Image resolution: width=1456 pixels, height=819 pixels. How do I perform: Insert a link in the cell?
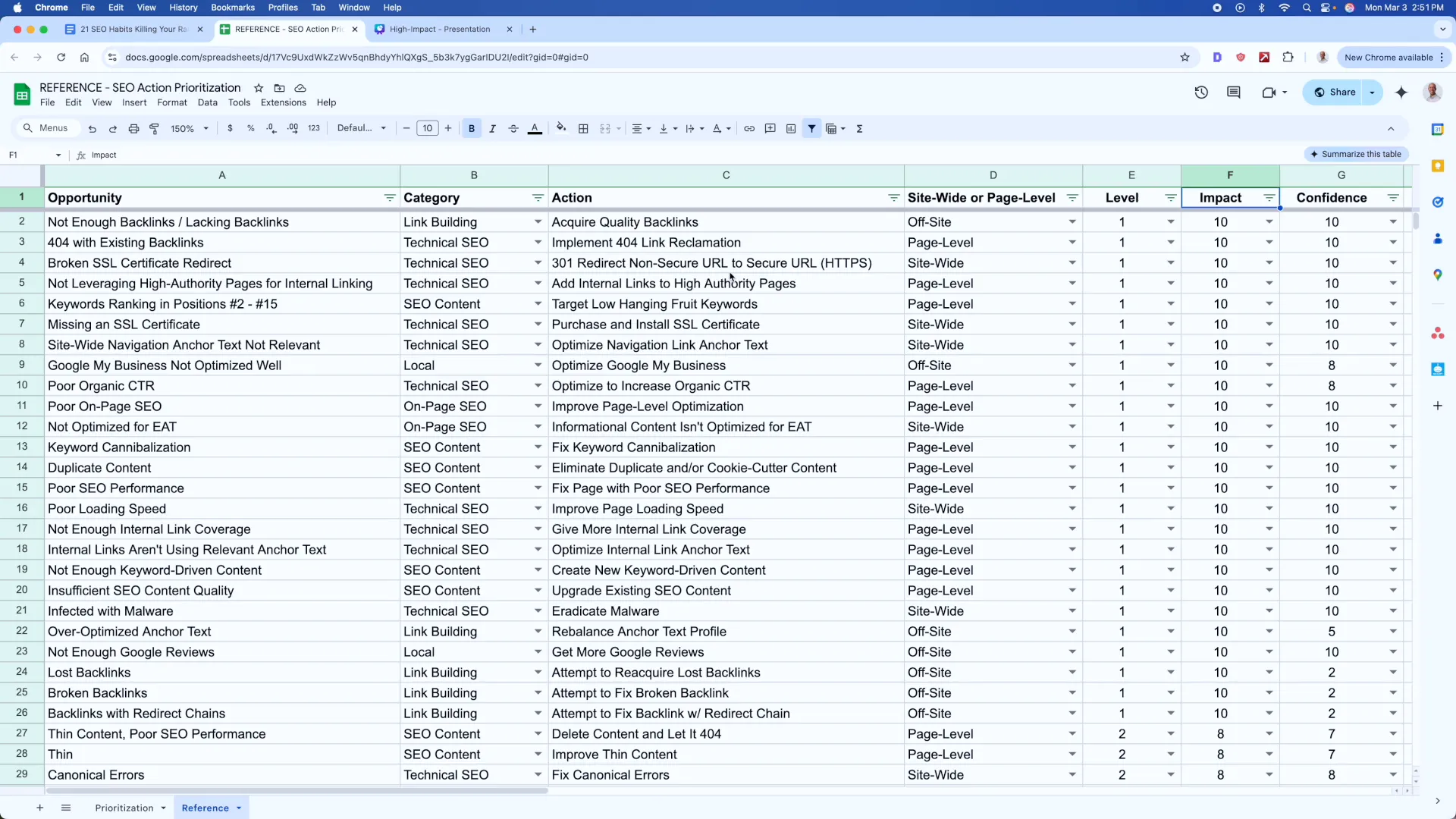click(x=749, y=128)
